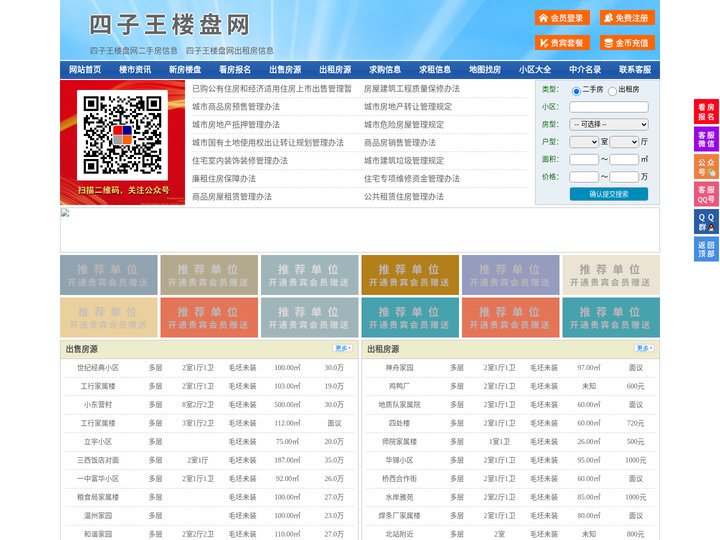
Task: Open 地质队家属院 rental listing
Action: tap(399, 405)
